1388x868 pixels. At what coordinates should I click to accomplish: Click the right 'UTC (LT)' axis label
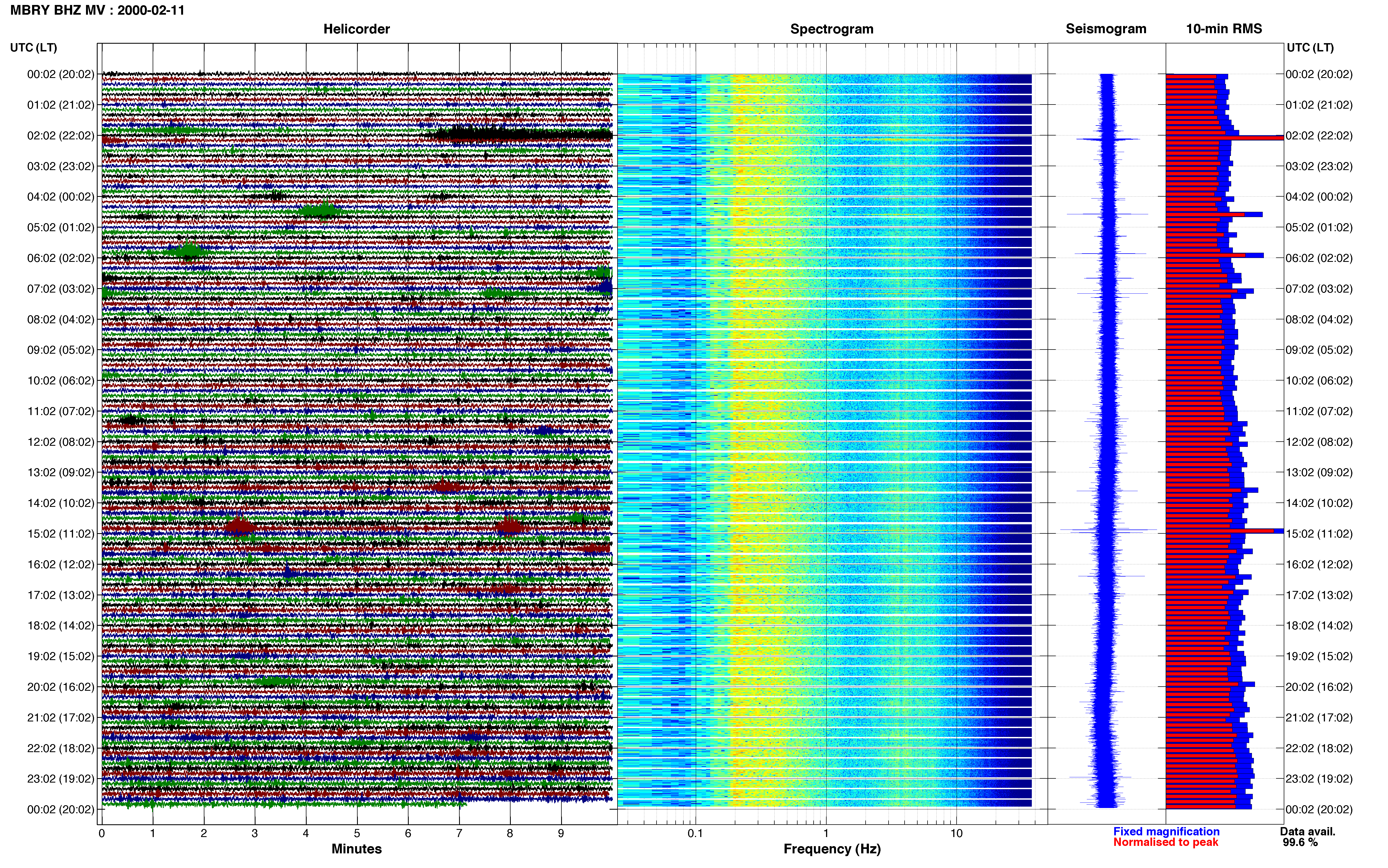click(1310, 48)
